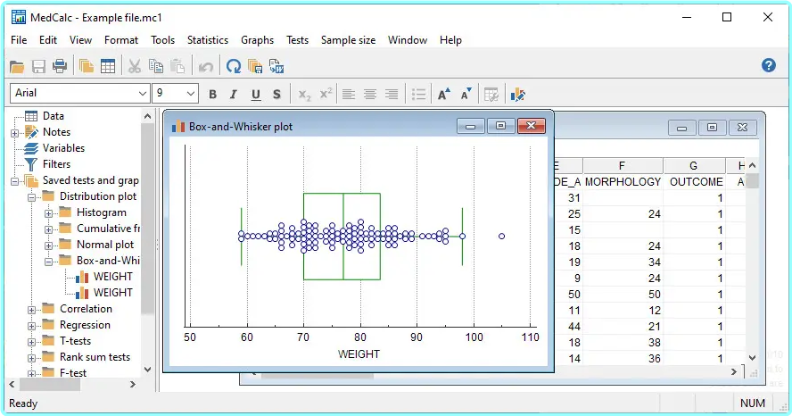Click the graph format paintbrush icon
Screen dimensions: 792x416
518,94
